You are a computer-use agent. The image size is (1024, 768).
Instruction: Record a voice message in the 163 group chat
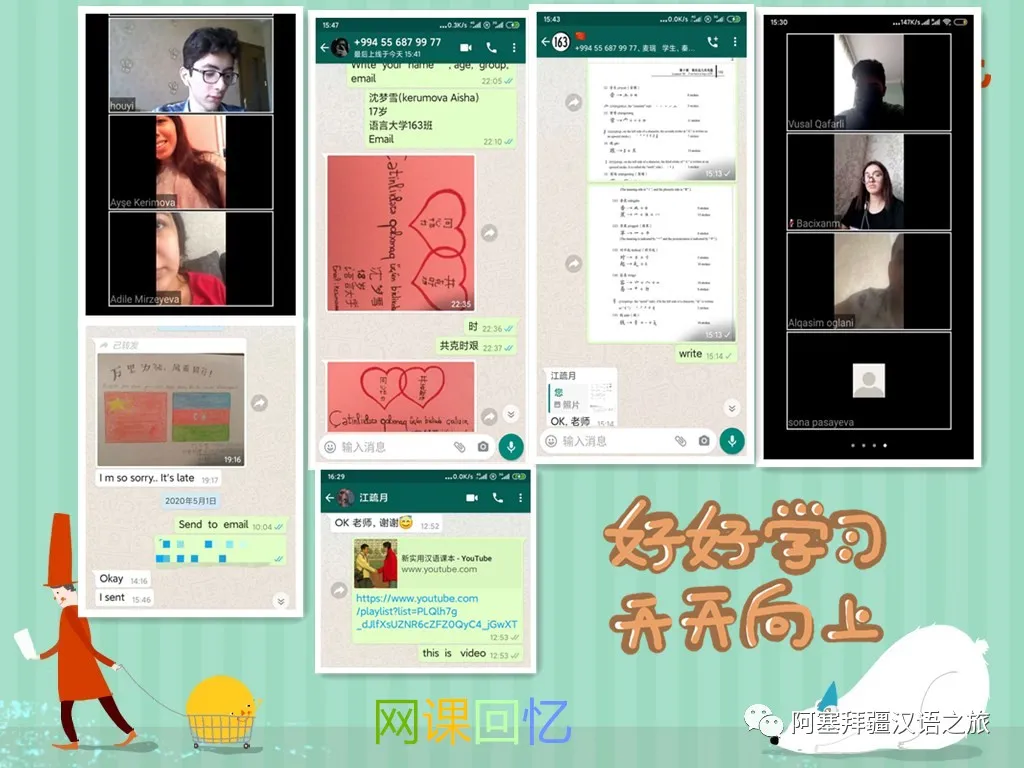pyautogui.click(x=732, y=441)
